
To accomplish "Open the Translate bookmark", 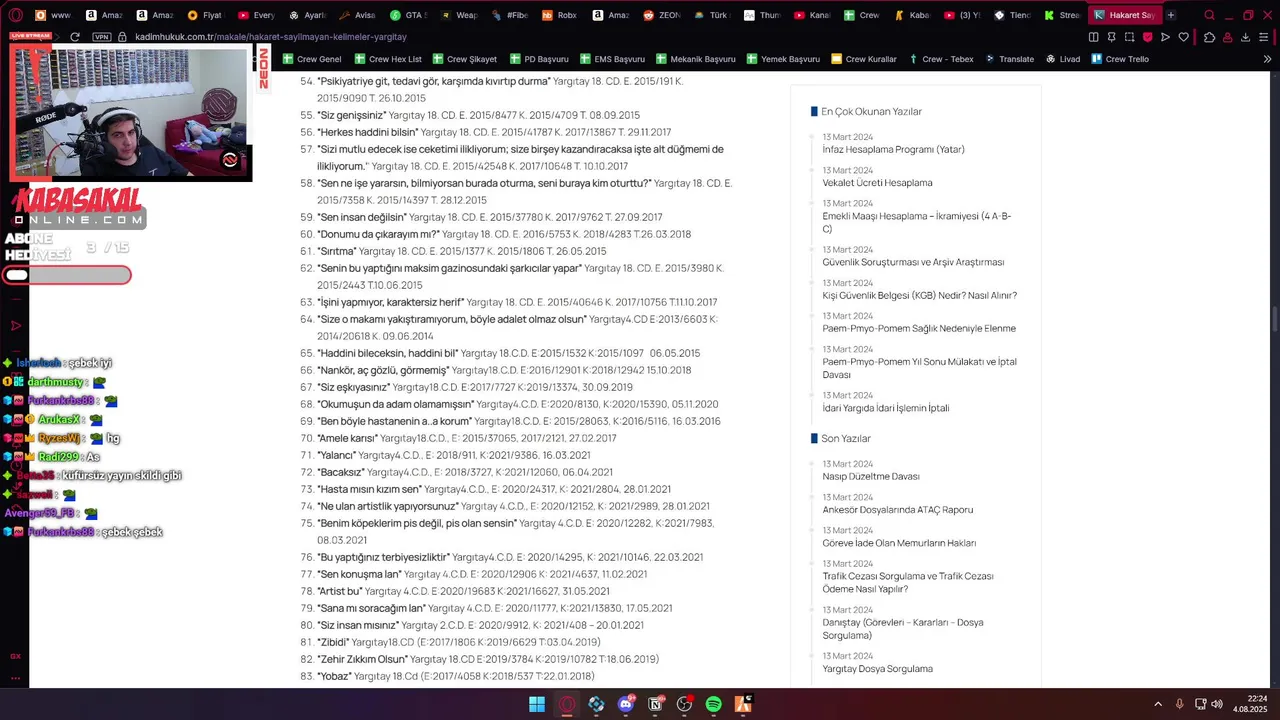I will point(1009,59).
